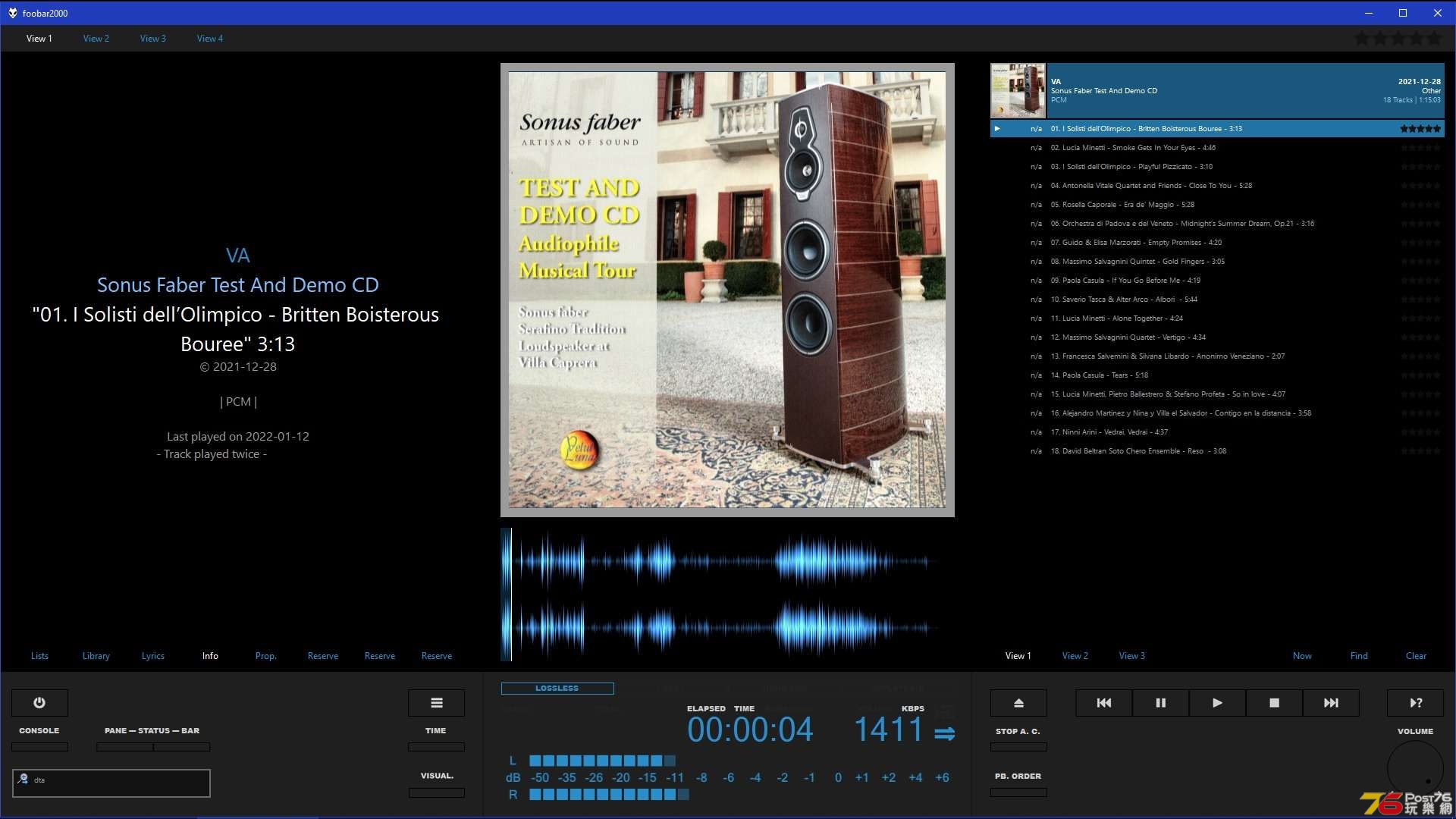Rate track 05 Rosella Caporale via its stars
This screenshot has width=1456, height=819.
pos(1420,205)
